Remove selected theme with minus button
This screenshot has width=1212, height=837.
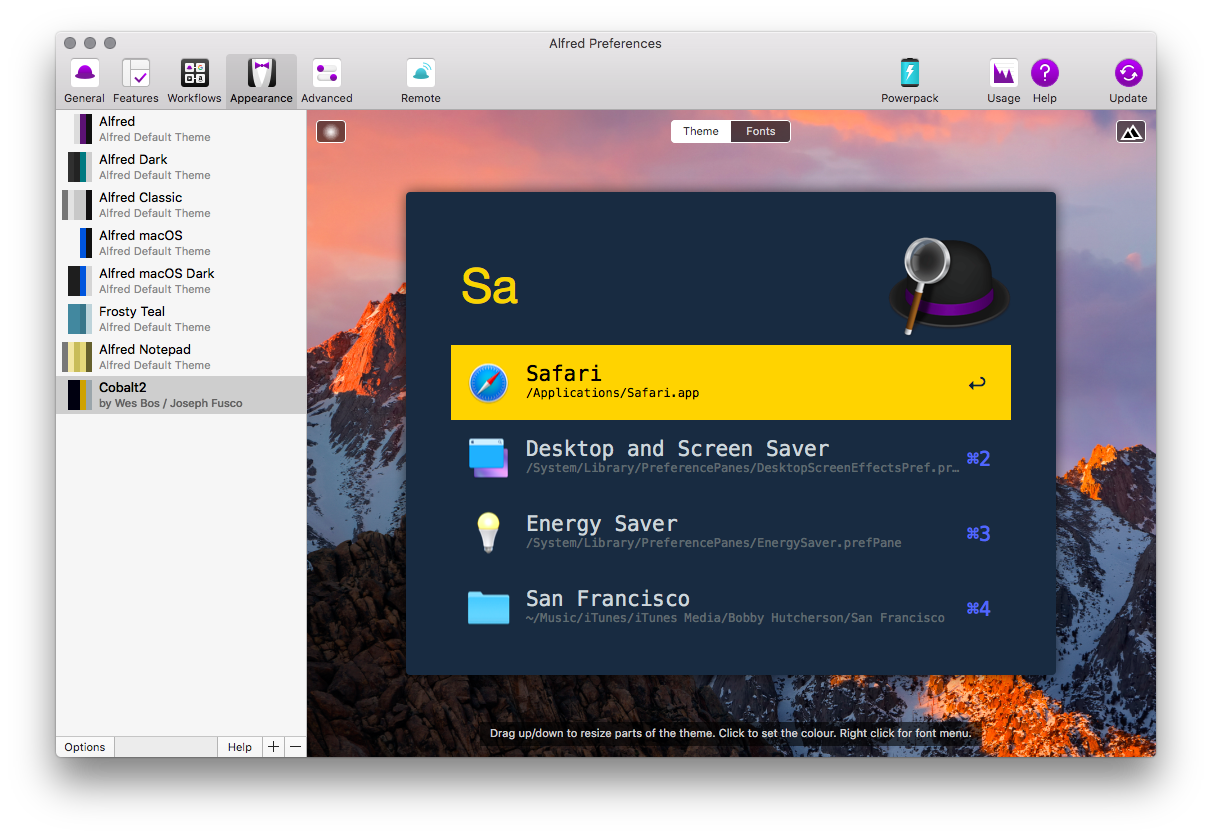coord(295,747)
